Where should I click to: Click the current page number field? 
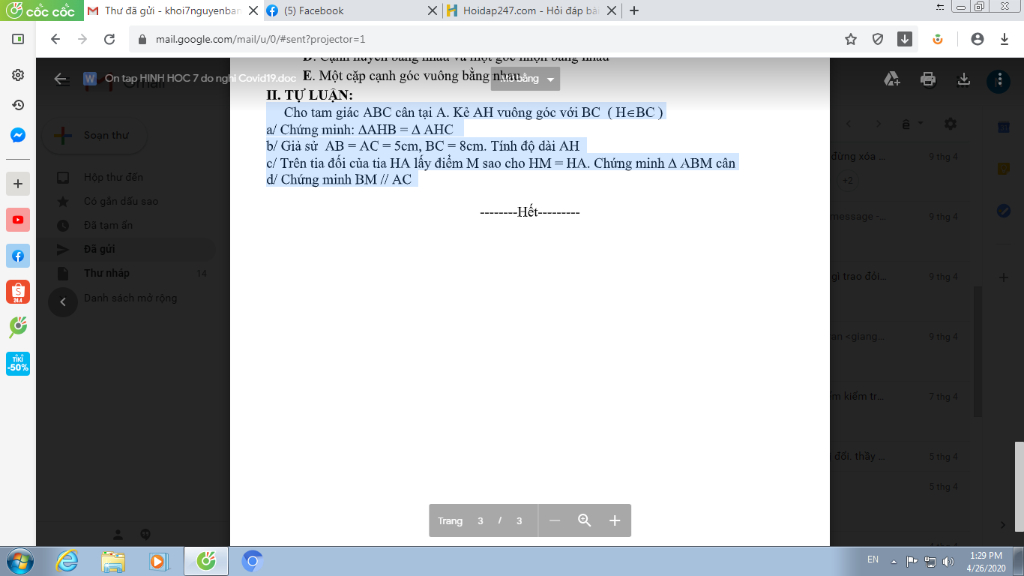pos(480,520)
